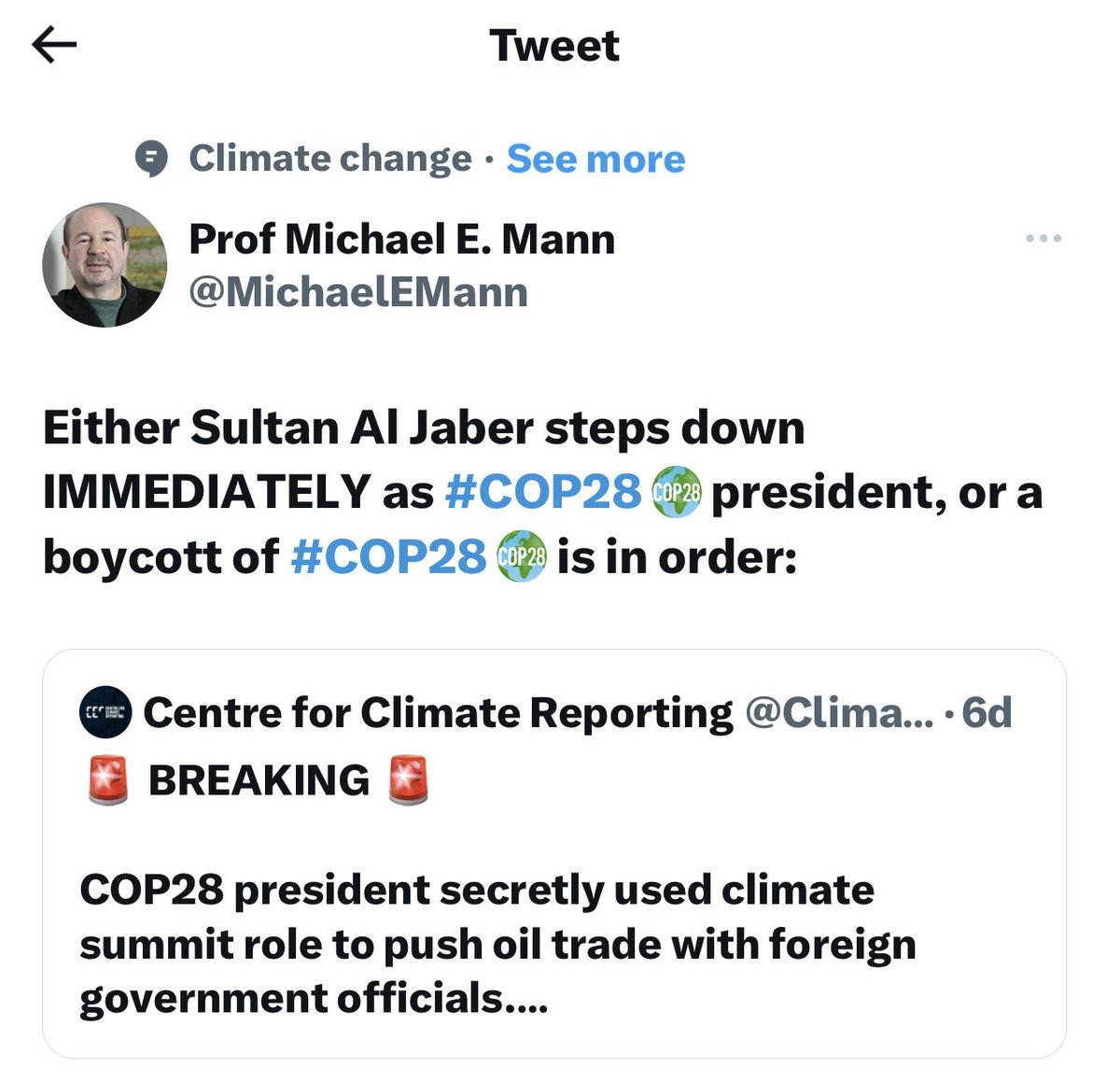Open the first #COP28 hashtag link
Screen dimensions: 1120x1081
point(544,492)
